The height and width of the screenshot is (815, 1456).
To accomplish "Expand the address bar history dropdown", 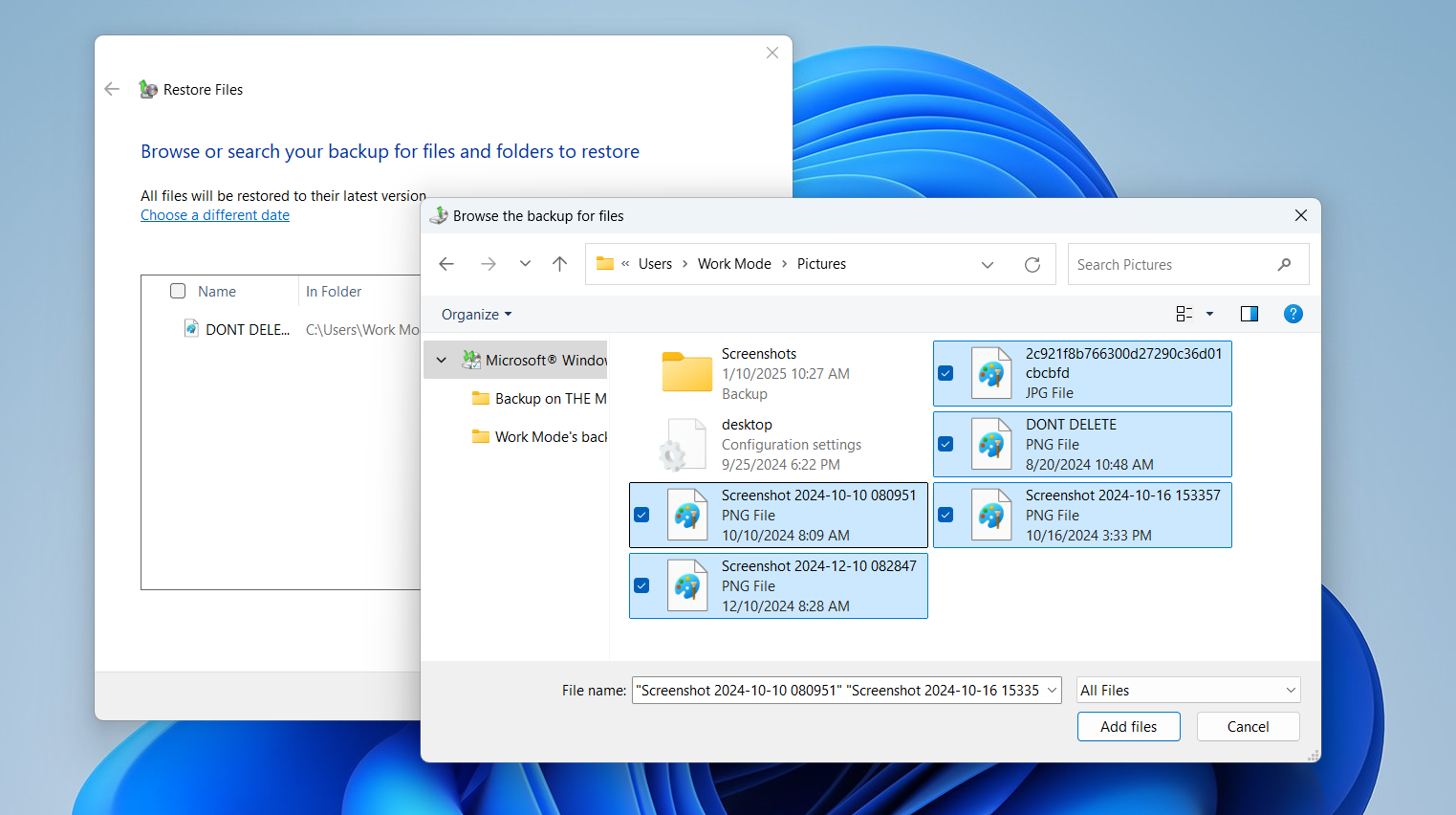I will 988,265.
